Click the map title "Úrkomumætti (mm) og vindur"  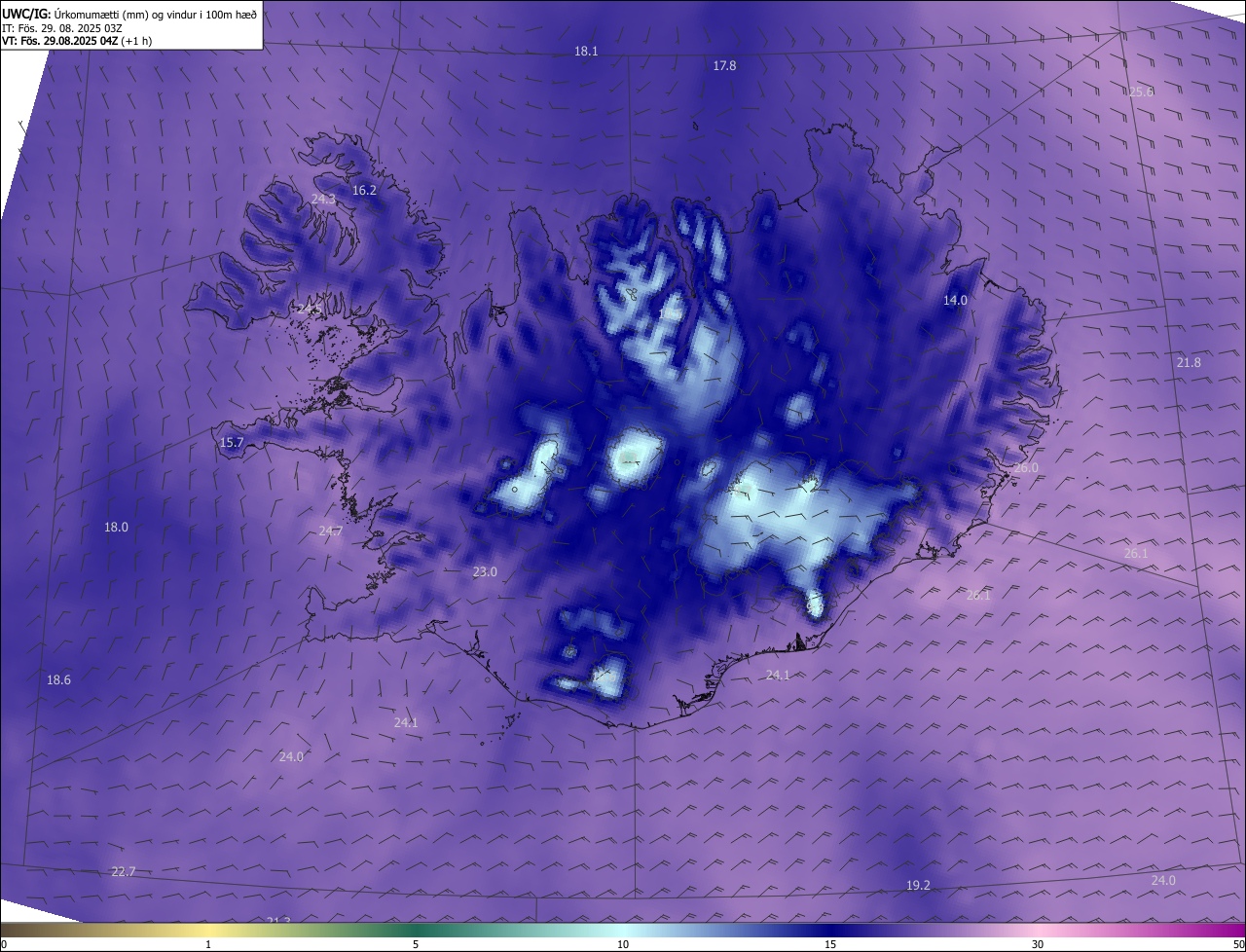click(124, 14)
